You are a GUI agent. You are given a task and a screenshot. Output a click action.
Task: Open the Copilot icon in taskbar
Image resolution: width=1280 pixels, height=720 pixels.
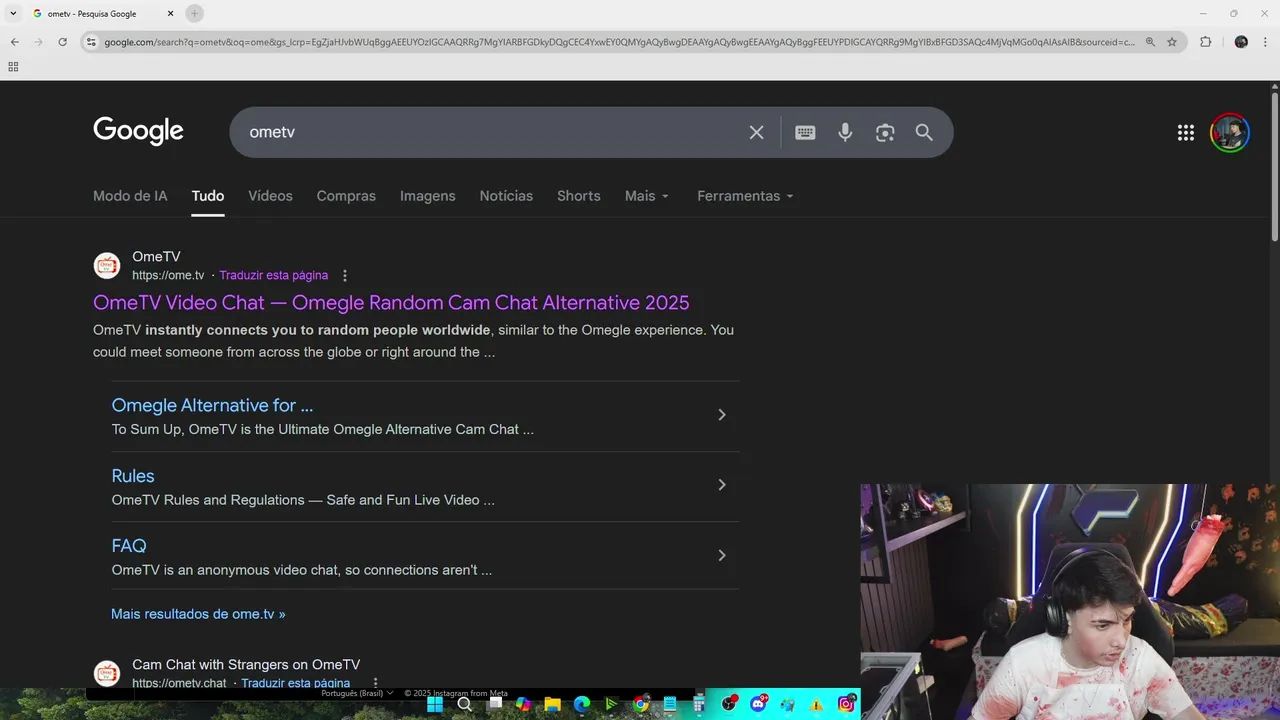523,704
